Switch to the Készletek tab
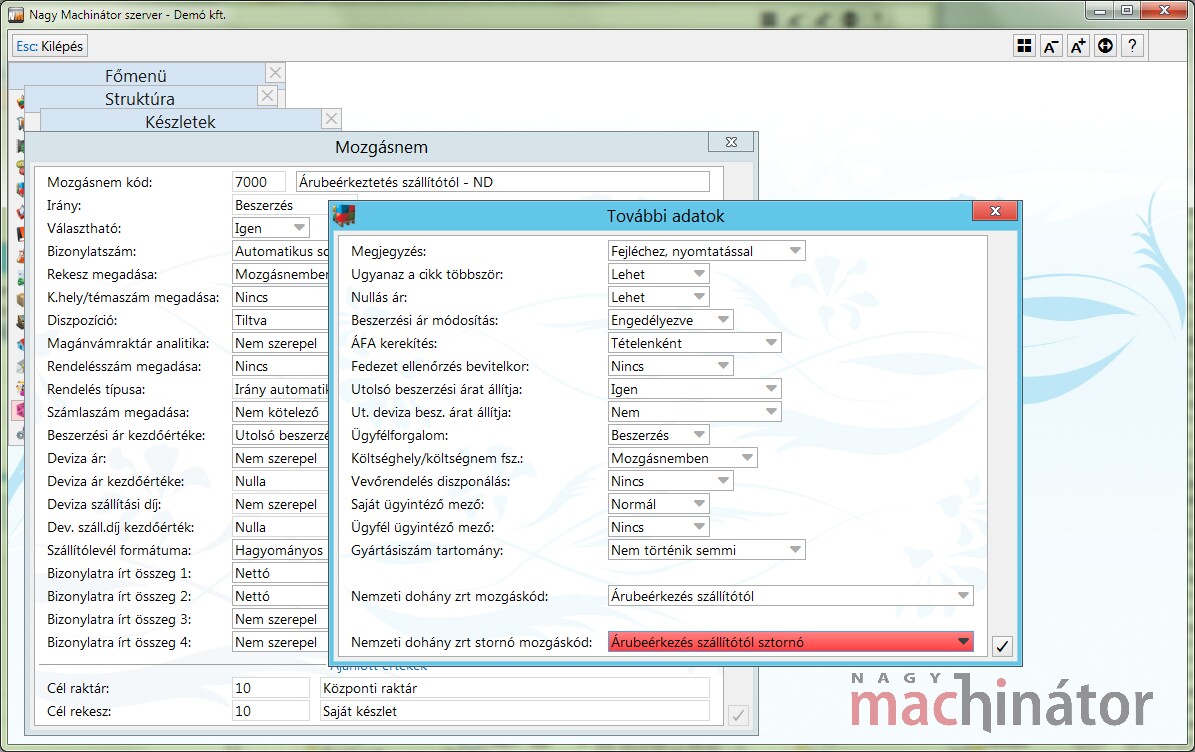1195x752 pixels. coord(181,121)
